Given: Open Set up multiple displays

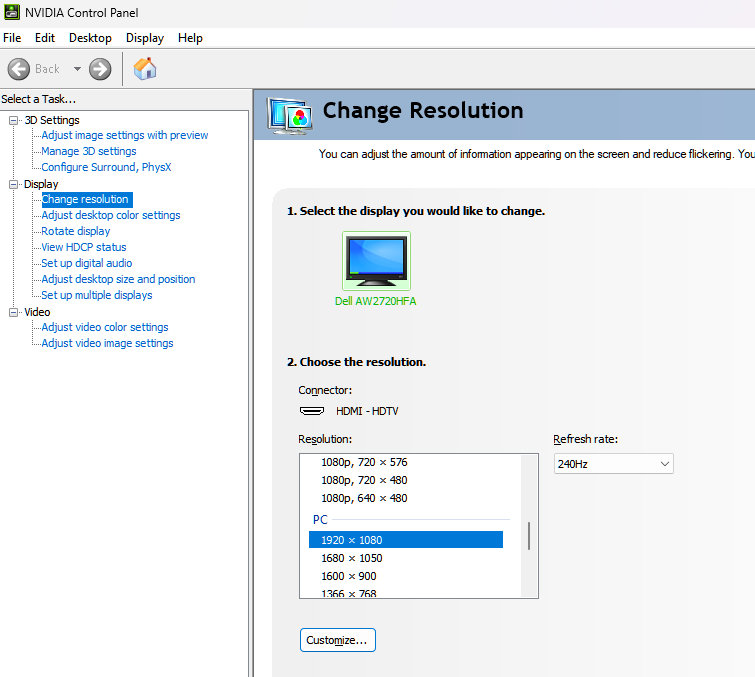Looking at the screenshot, I should 97,295.
